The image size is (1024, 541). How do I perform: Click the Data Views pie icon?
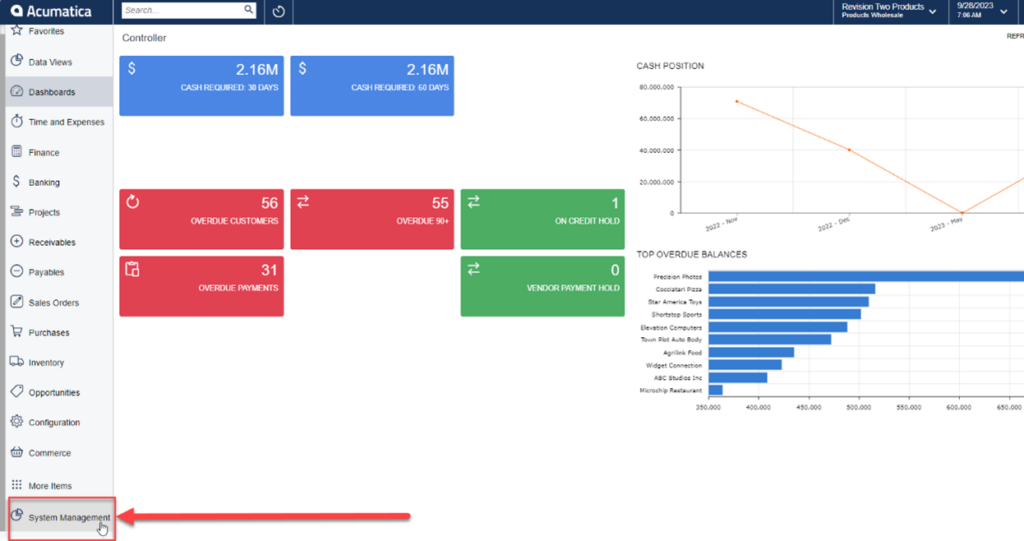click(x=17, y=61)
